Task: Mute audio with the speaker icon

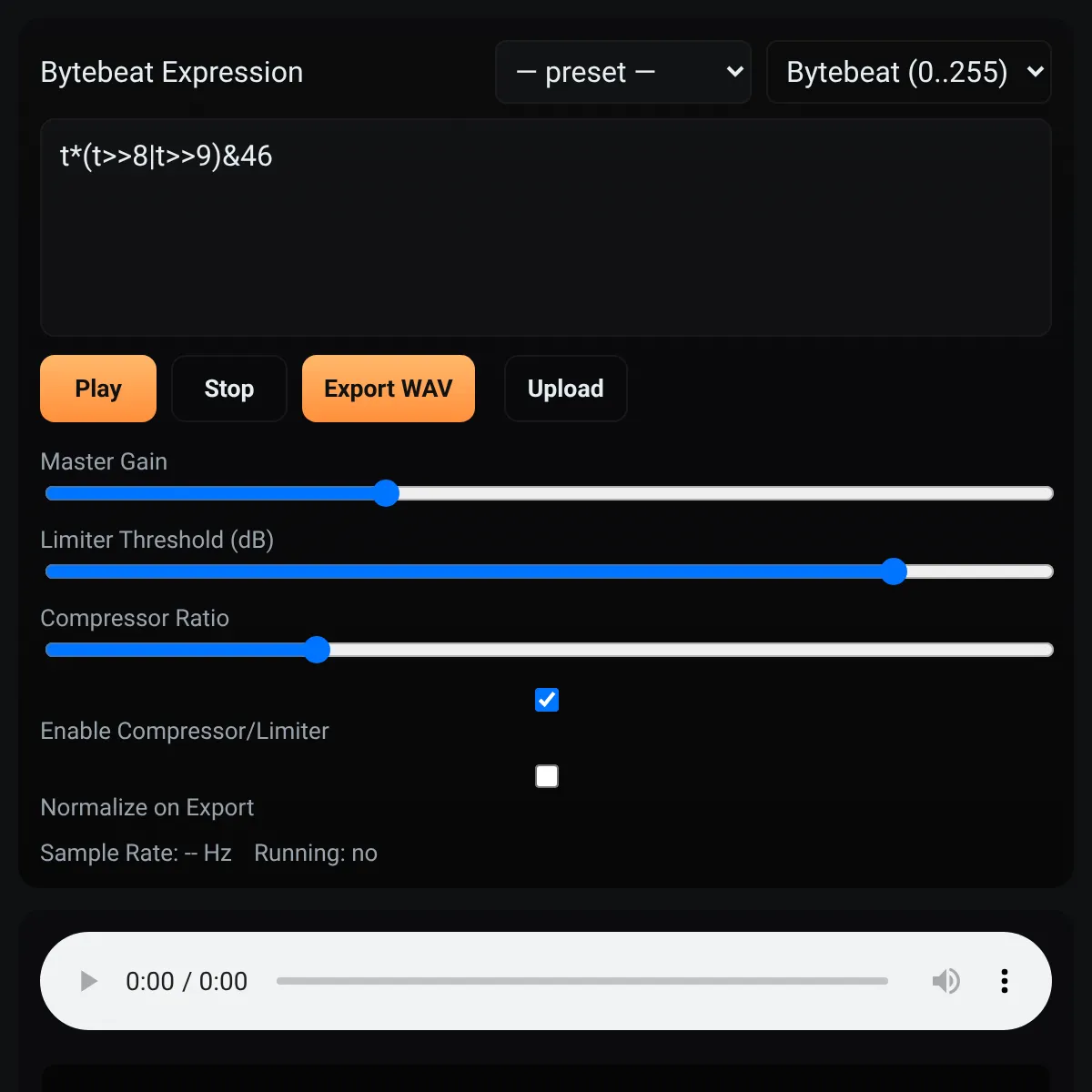Action: (945, 981)
